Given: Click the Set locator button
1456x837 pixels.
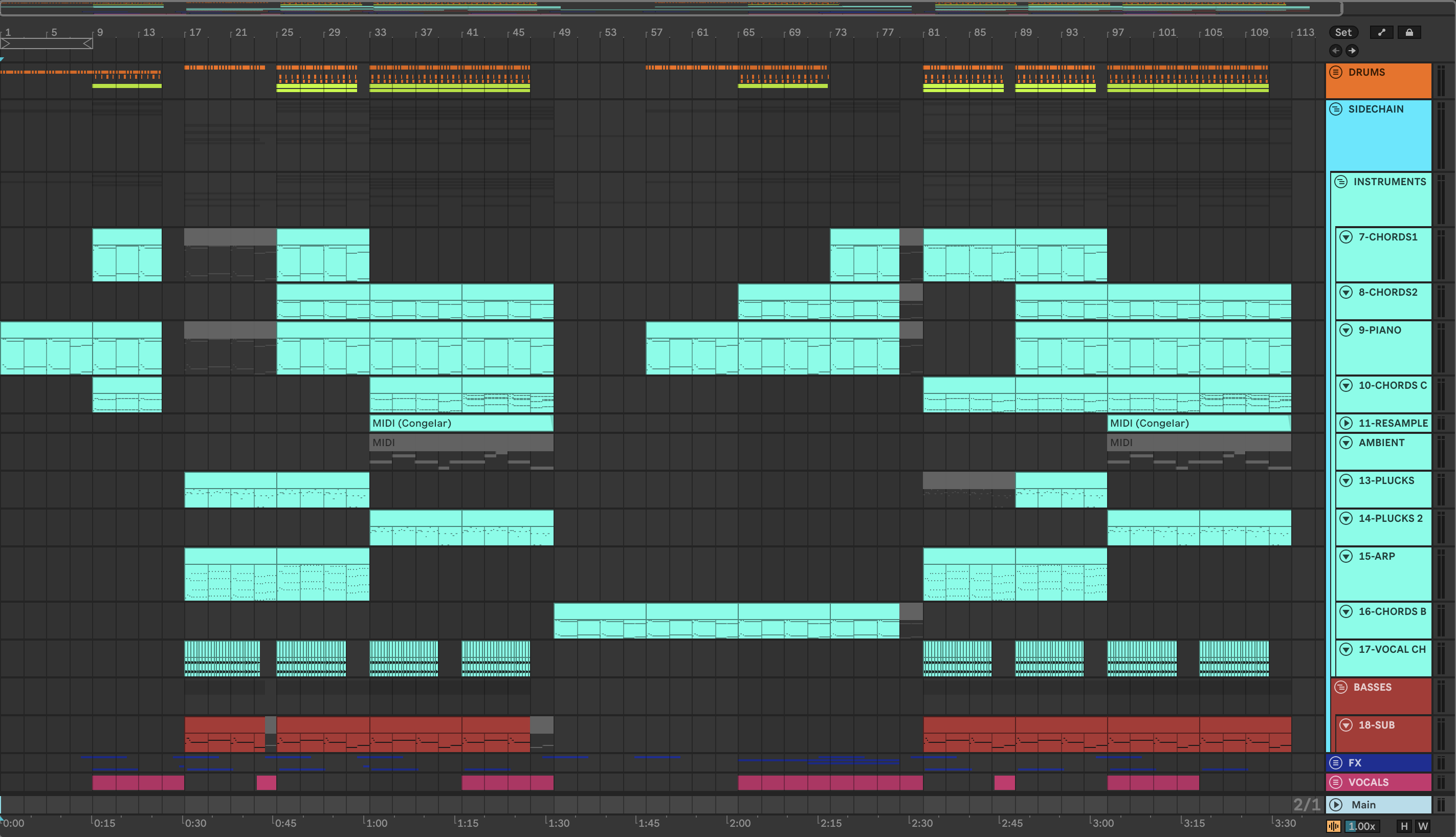Looking at the screenshot, I should 1343,32.
